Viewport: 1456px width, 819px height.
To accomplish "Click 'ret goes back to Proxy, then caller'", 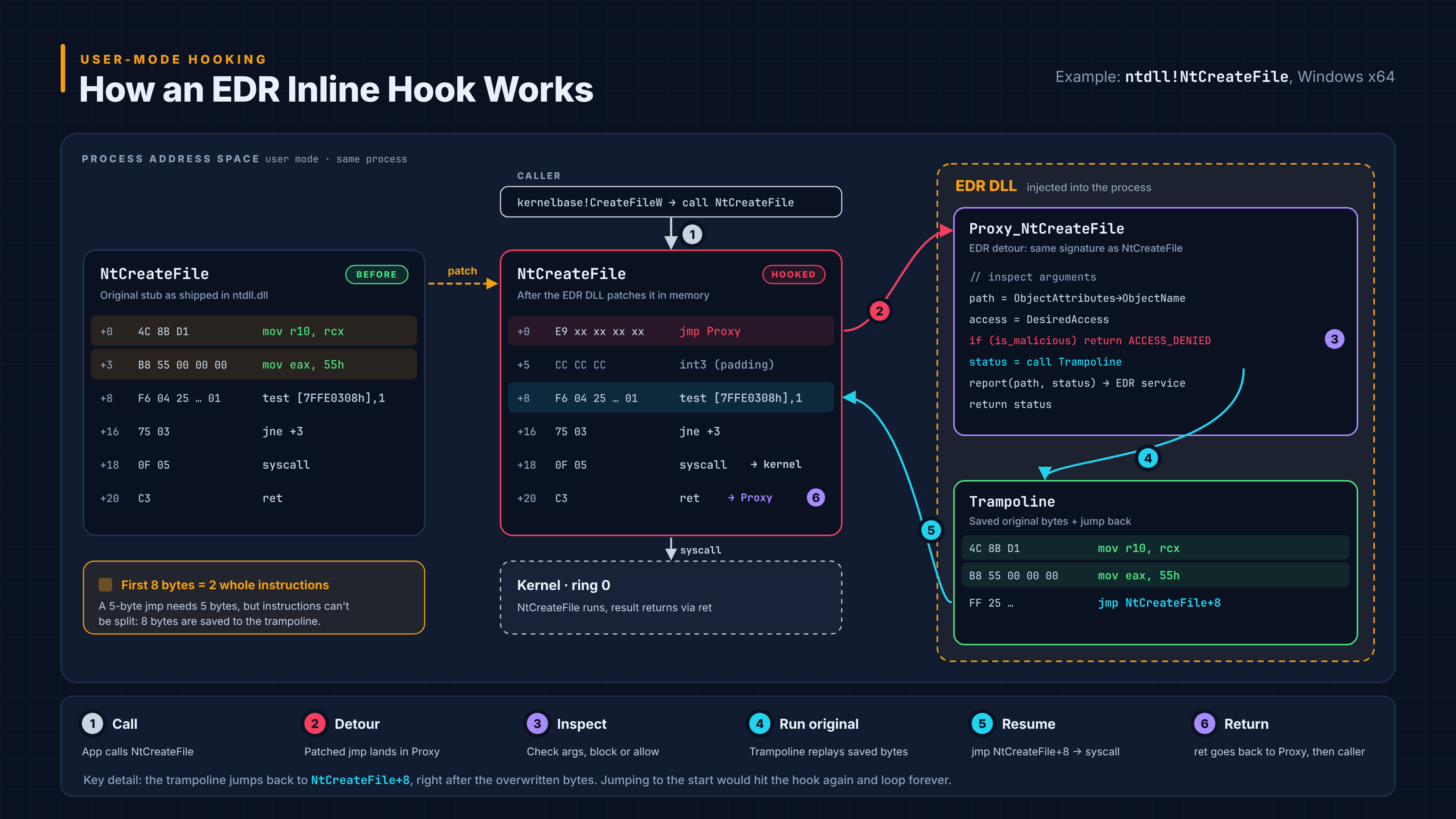I will (x=1279, y=751).
